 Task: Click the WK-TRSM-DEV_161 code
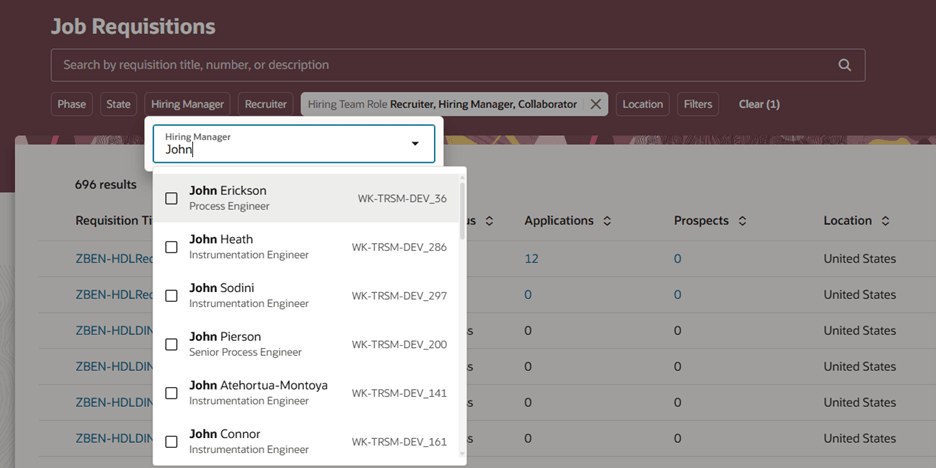point(399,442)
